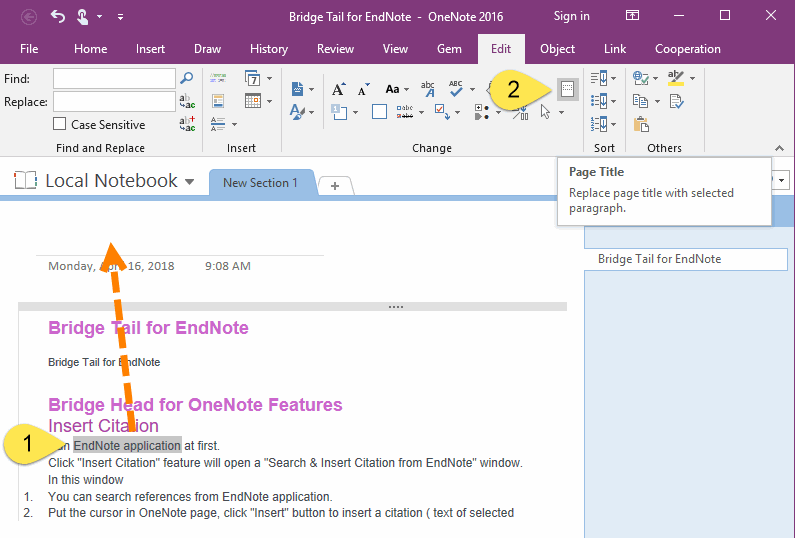Click the touch mode hand icon

tap(82, 17)
